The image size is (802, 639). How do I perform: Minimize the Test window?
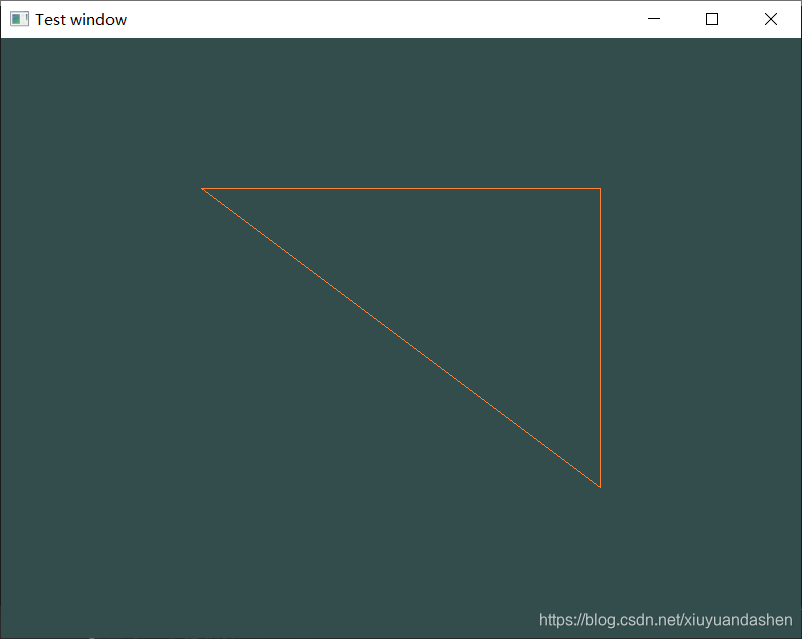(654, 19)
